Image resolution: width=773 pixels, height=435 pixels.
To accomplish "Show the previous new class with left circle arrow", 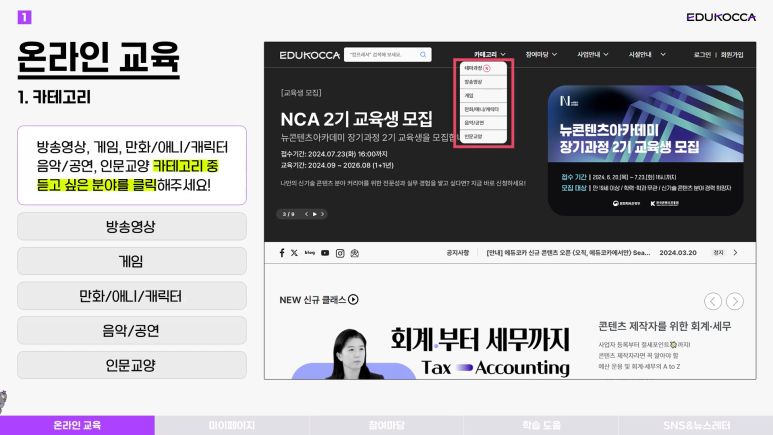I will pyautogui.click(x=713, y=301).
